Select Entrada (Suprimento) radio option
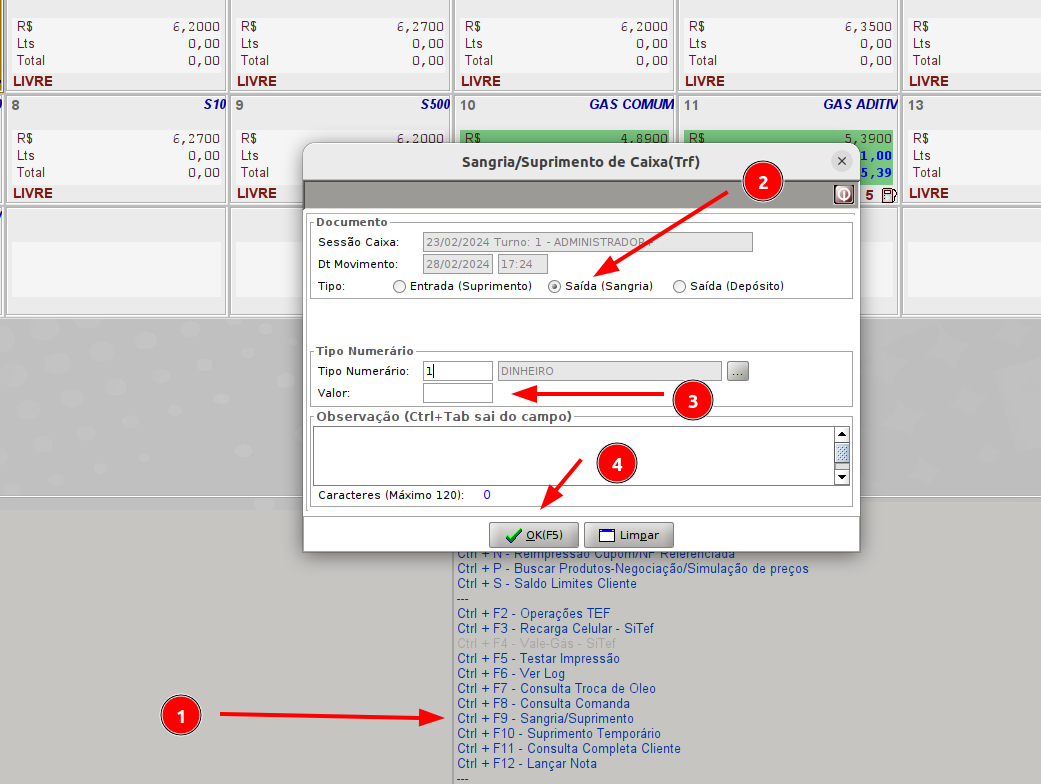 click(x=400, y=286)
